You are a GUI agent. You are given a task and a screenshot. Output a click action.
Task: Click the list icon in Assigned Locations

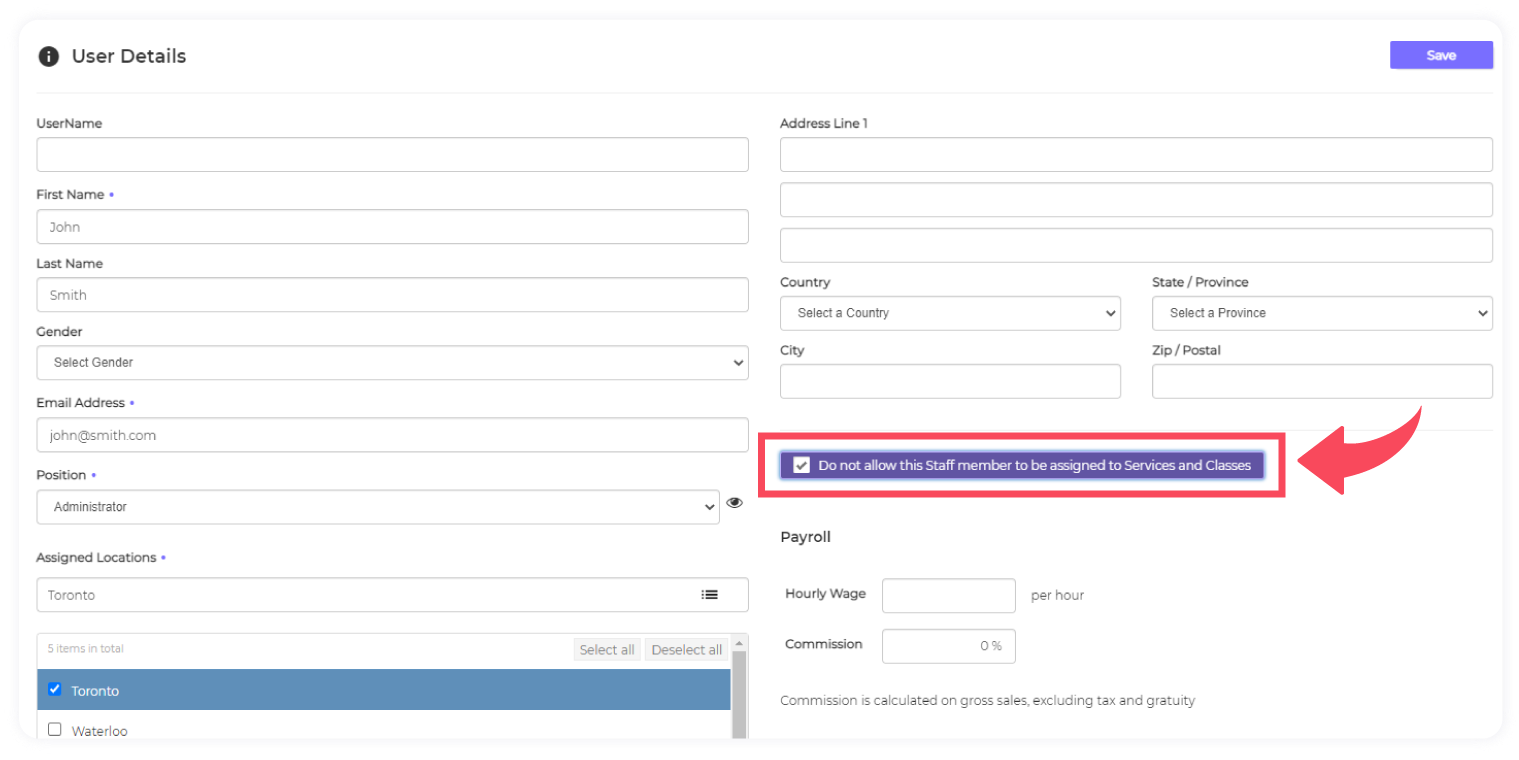point(709,594)
